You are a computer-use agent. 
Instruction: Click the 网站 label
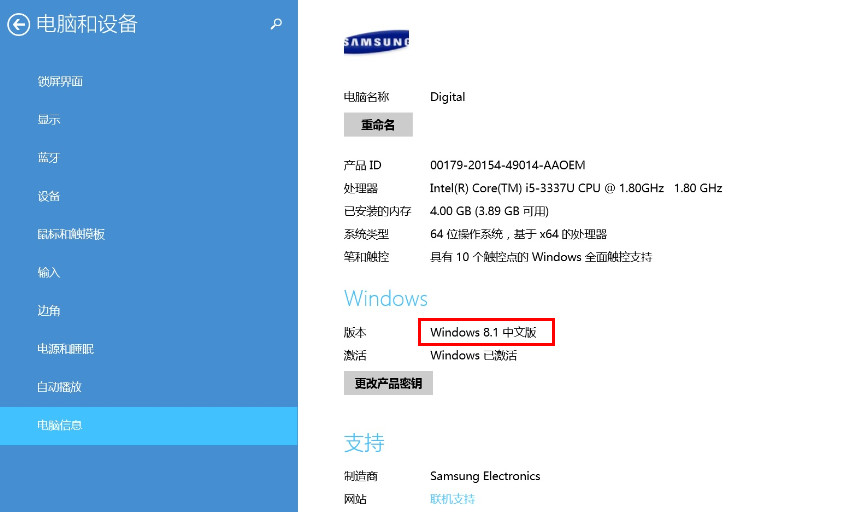click(x=355, y=499)
